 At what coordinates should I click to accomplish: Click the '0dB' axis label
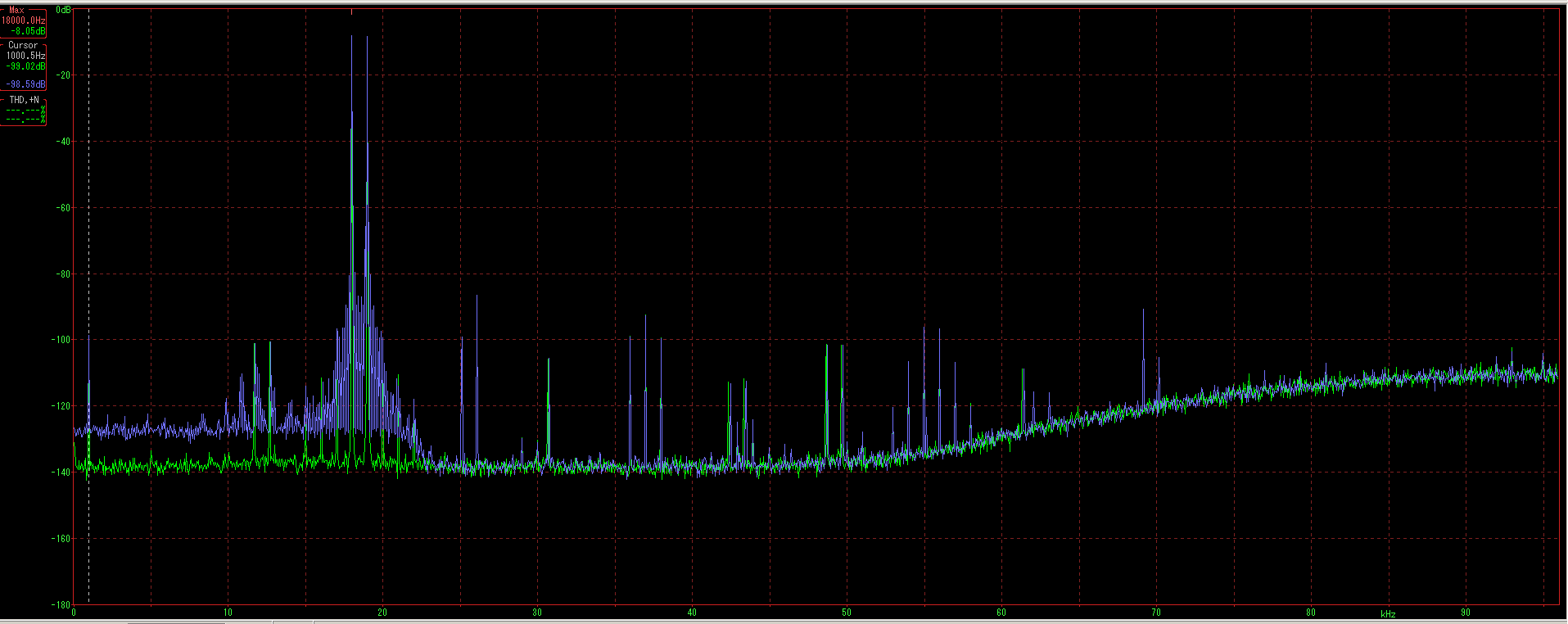click(x=62, y=10)
